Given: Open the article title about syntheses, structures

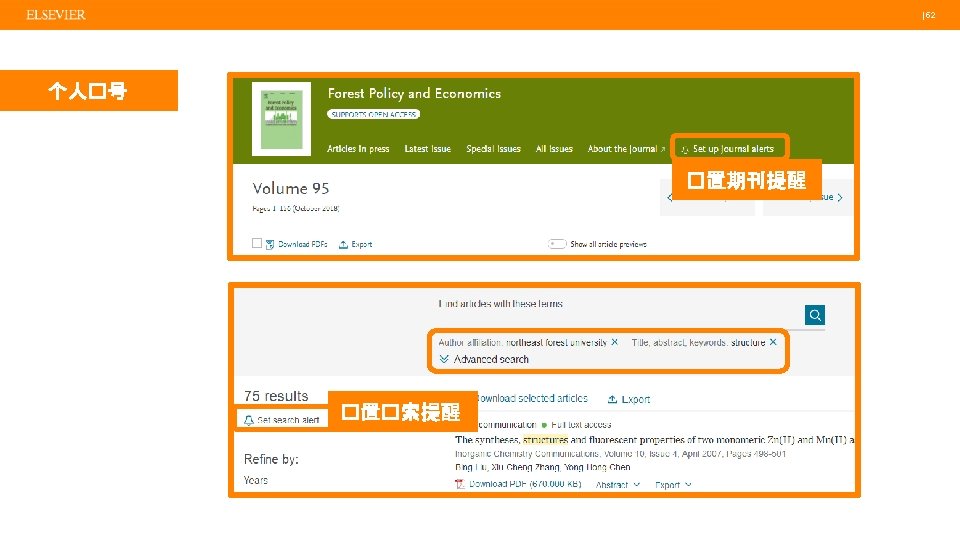Looking at the screenshot, I should pos(654,440).
